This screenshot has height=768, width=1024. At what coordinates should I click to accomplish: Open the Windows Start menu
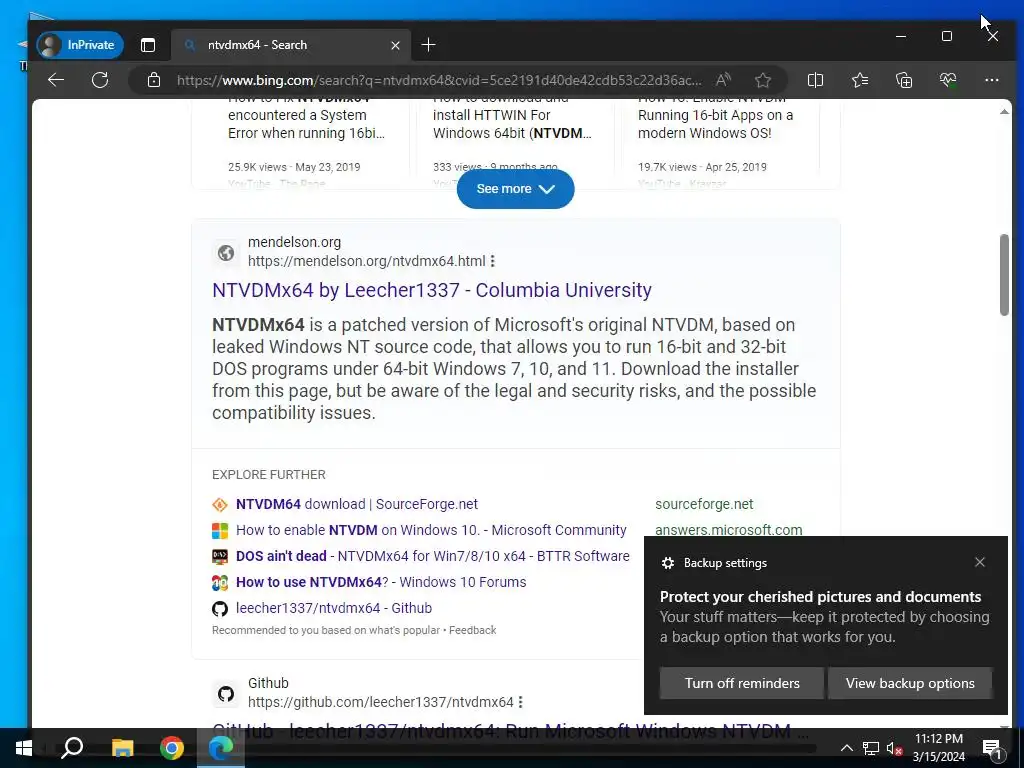pyautogui.click(x=24, y=748)
